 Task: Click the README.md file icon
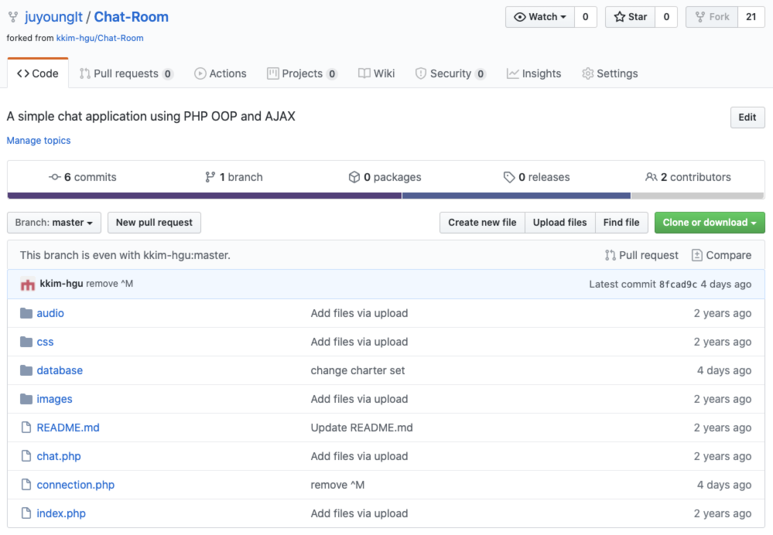26,428
